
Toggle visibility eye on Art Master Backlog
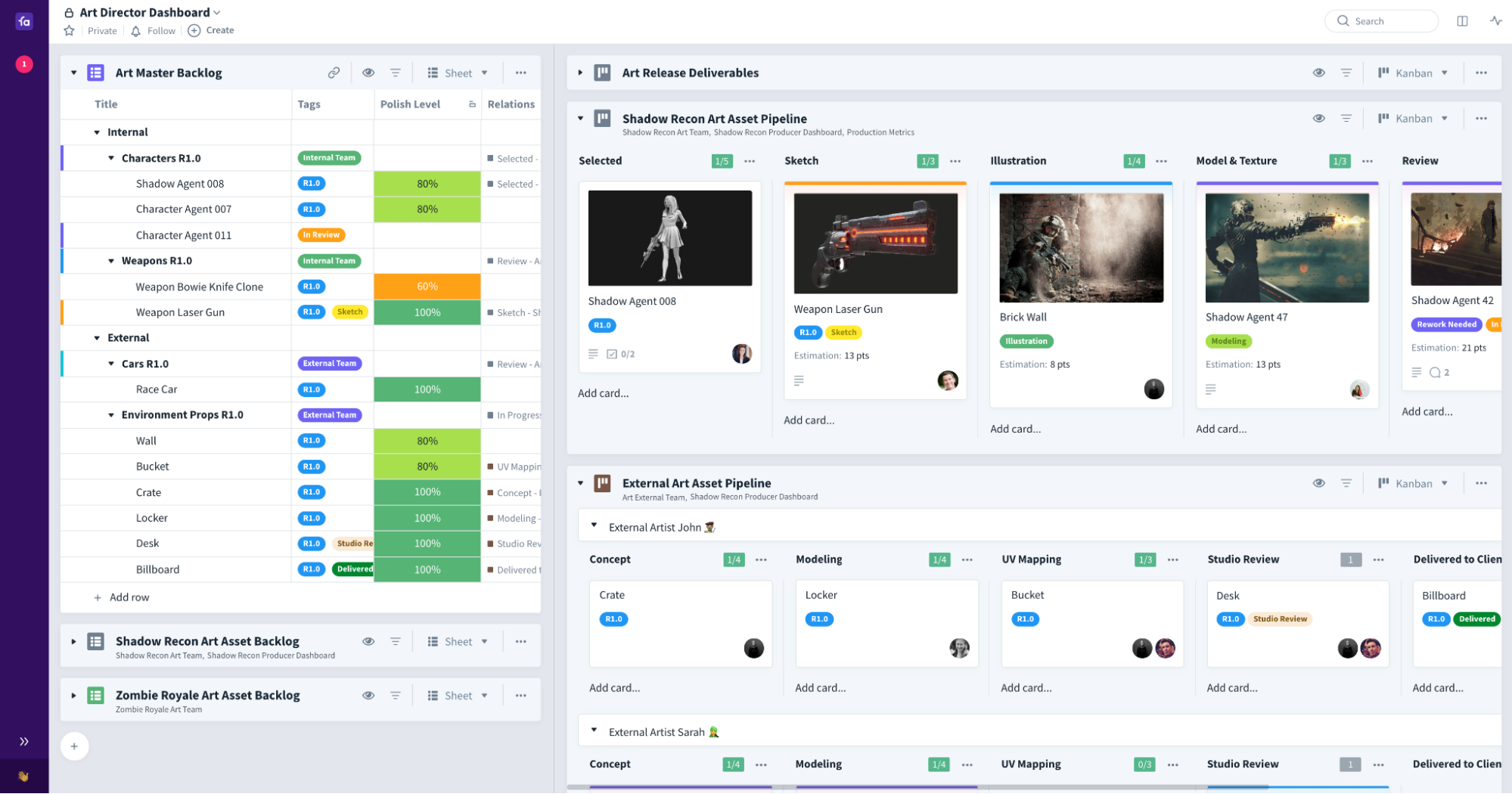[x=368, y=72]
